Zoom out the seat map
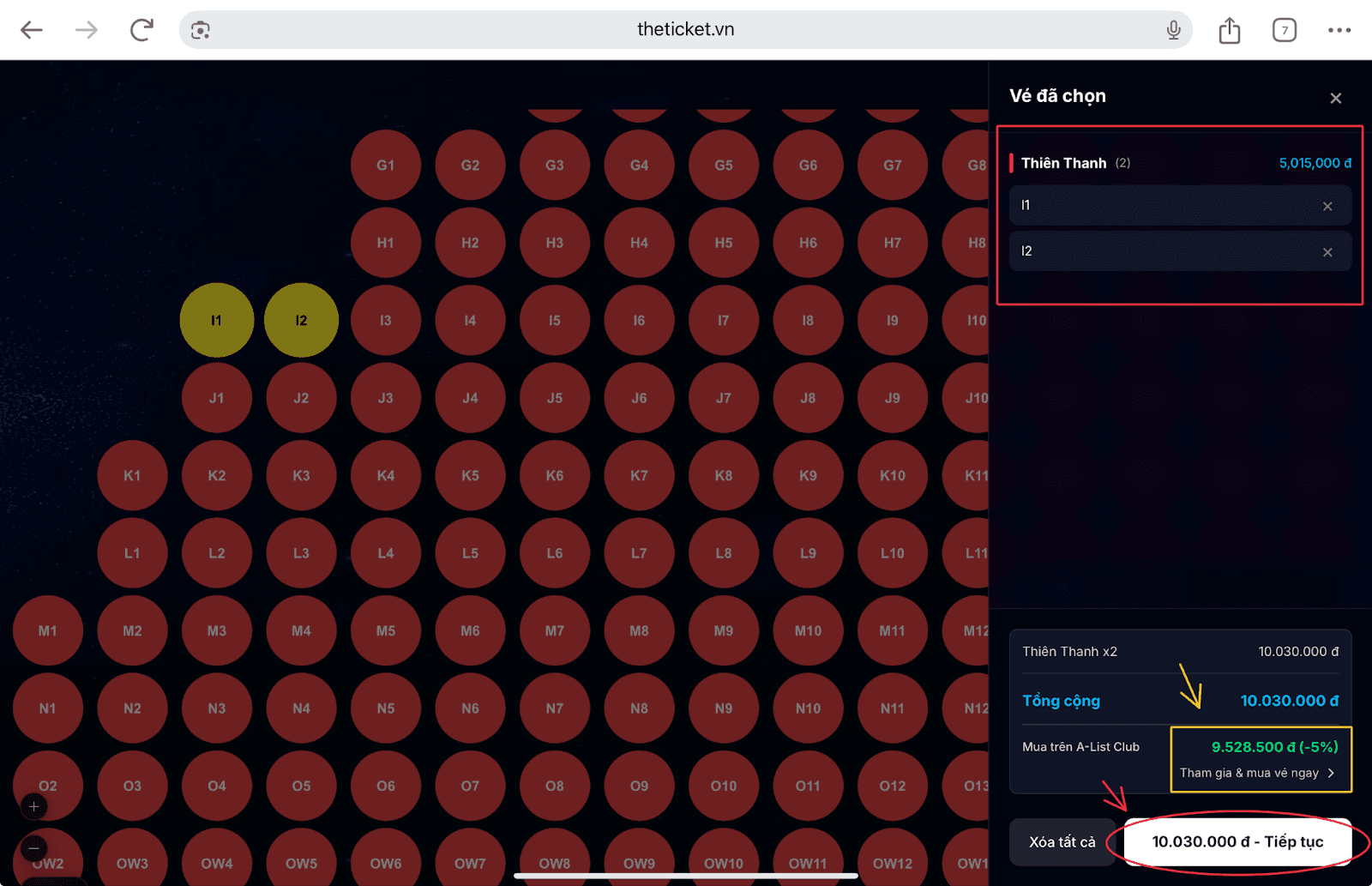Viewport: 1372px width, 886px height. (34, 848)
